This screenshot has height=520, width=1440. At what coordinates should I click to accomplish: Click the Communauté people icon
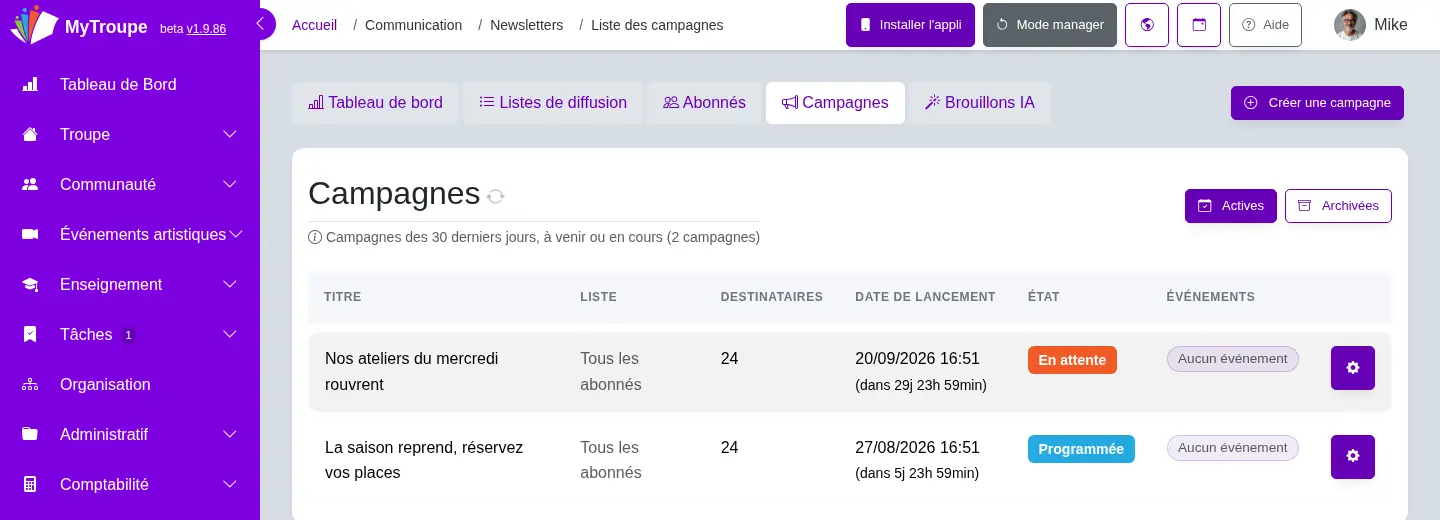tap(30, 185)
